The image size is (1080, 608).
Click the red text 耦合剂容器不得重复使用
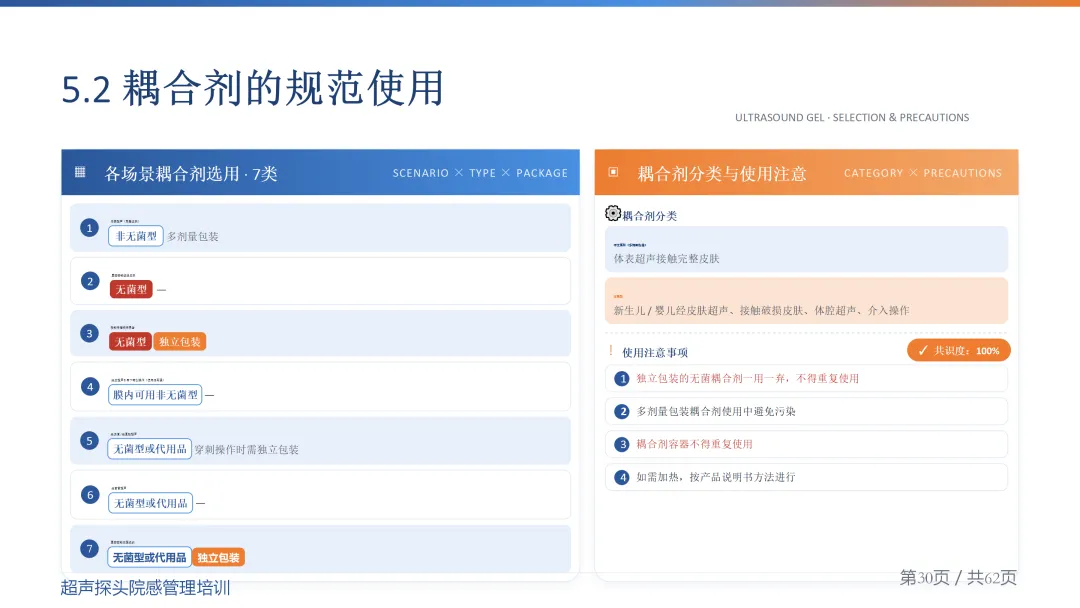coord(694,444)
